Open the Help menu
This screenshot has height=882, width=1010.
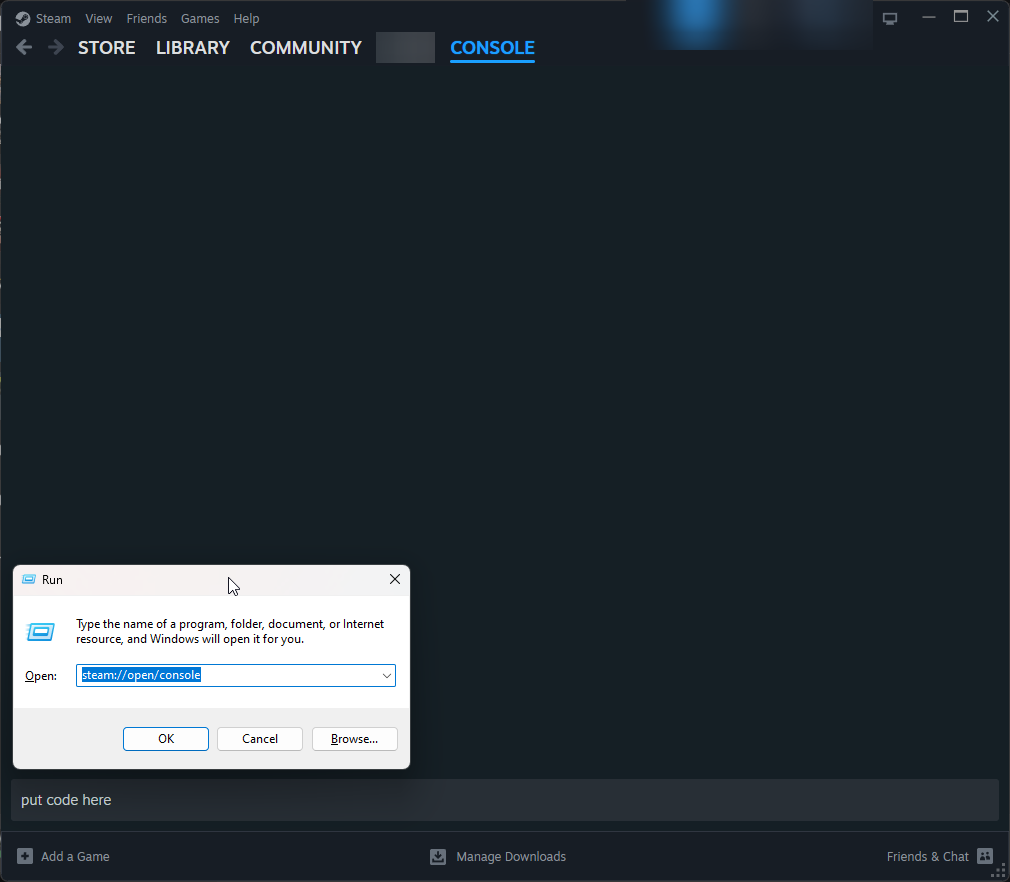coord(246,18)
